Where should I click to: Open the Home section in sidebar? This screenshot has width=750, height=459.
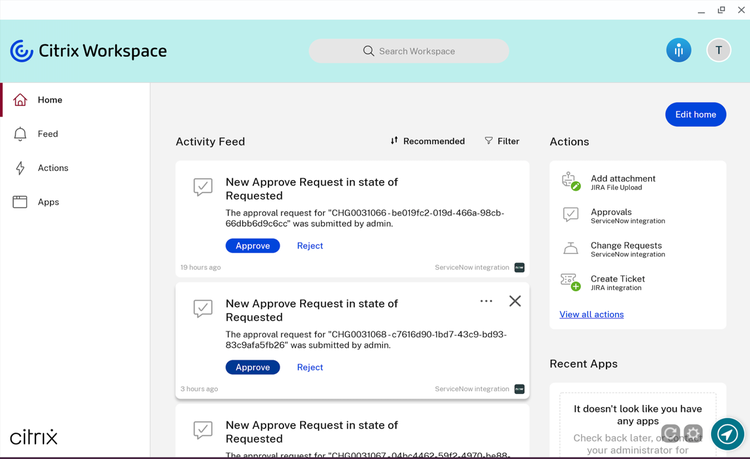(x=75, y=100)
